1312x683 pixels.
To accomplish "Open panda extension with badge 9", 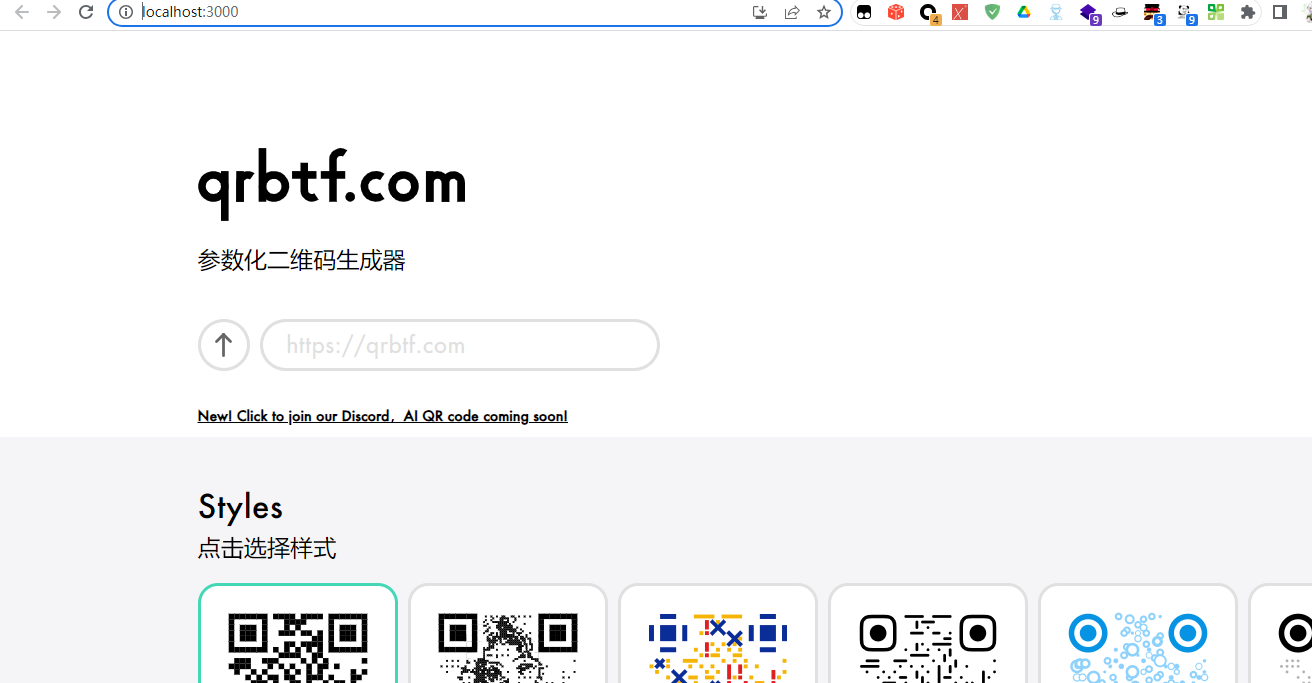I will 1186,13.
